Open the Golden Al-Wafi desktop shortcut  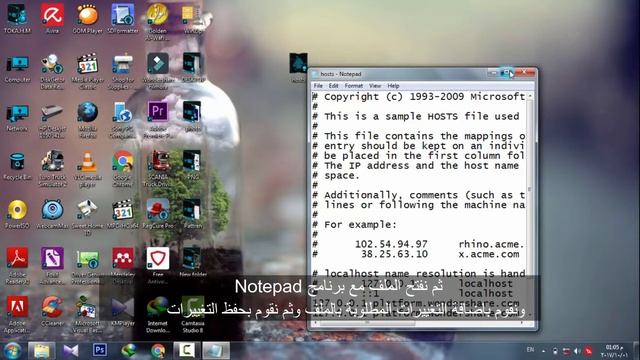[158, 21]
